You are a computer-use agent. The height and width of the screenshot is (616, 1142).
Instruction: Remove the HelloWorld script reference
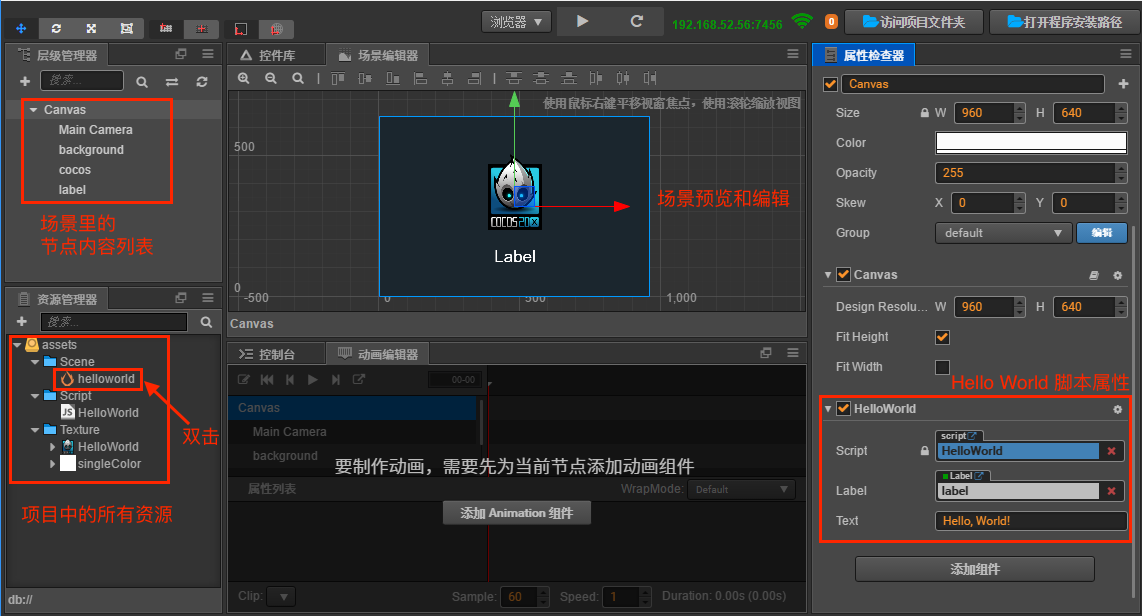(x=1111, y=451)
